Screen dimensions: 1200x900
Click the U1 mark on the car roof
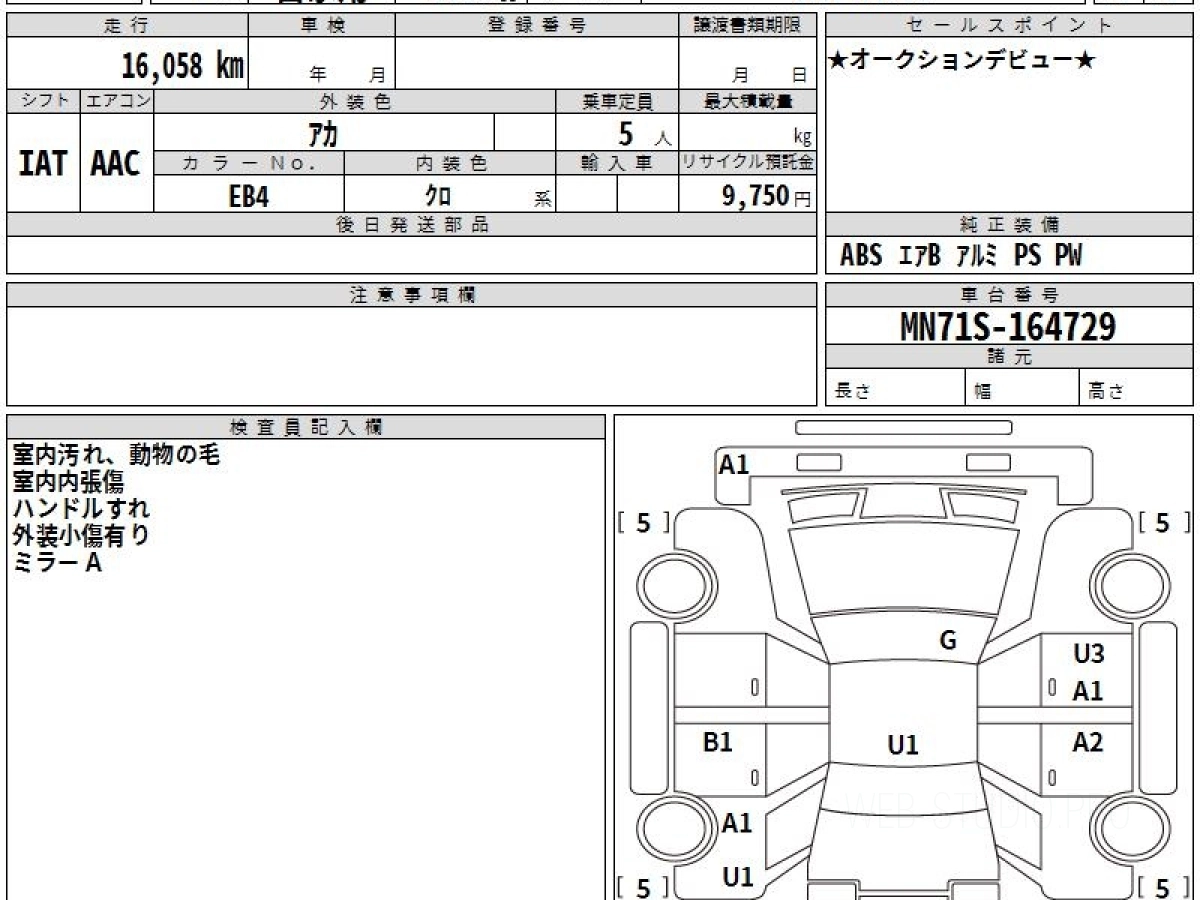tap(903, 744)
